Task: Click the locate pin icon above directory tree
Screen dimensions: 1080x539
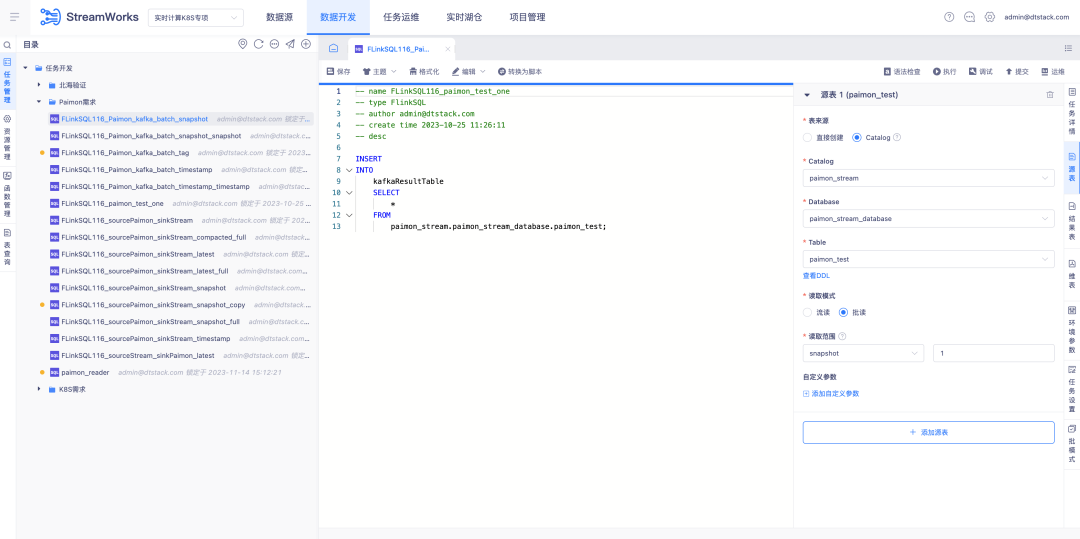Action: (242, 44)
